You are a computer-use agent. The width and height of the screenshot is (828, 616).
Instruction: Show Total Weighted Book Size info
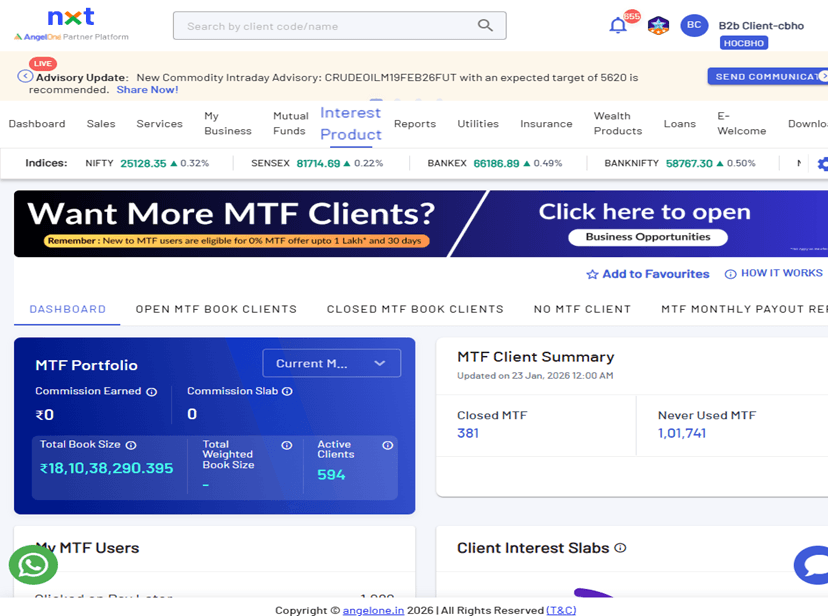coord(287,445)
